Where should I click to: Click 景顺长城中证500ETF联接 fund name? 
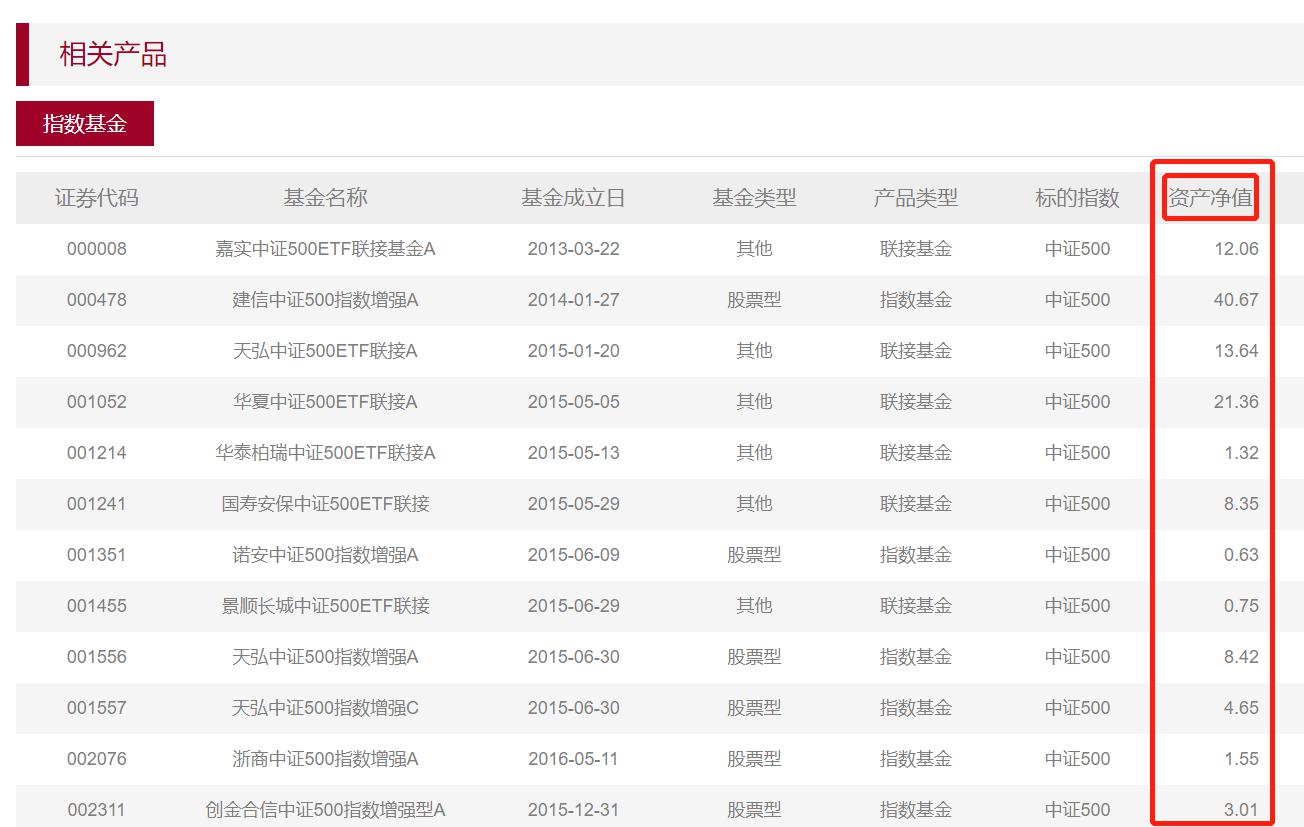[x=325, y=606]
